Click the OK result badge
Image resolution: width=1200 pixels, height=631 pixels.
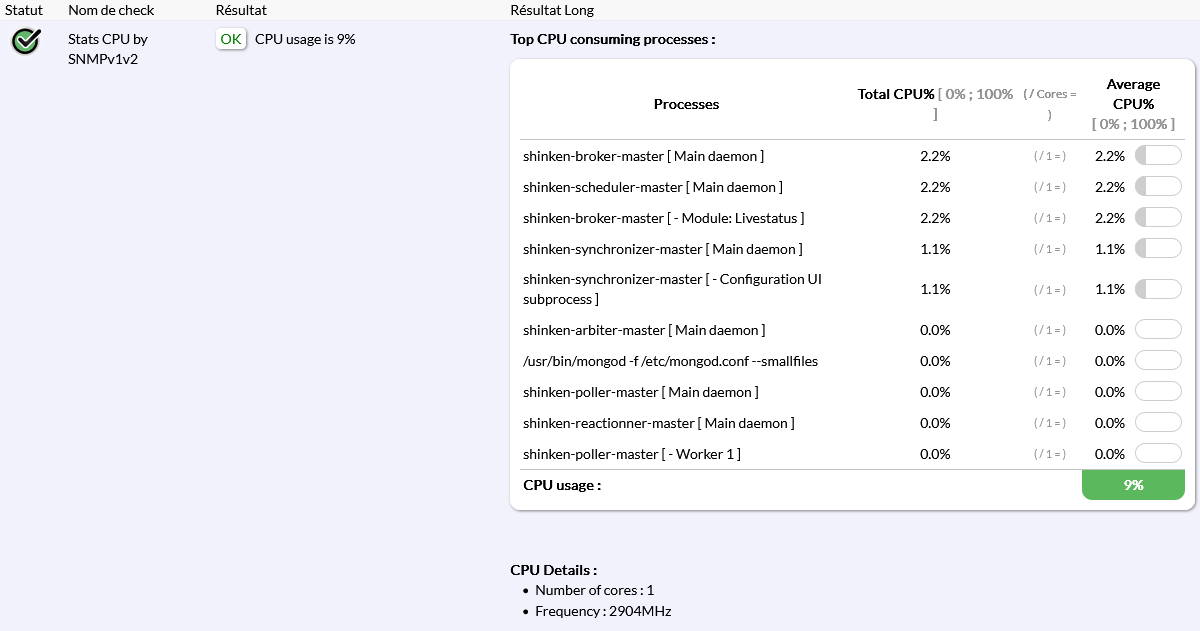click(231, 39)
